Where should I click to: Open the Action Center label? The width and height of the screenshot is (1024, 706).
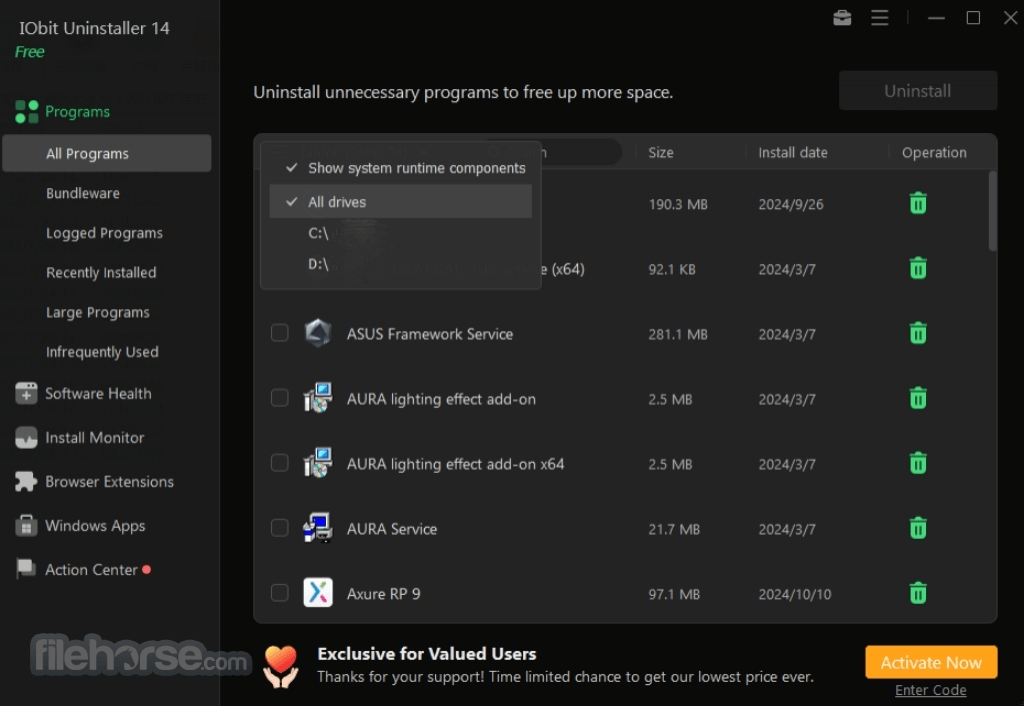(x=91, y=570)
